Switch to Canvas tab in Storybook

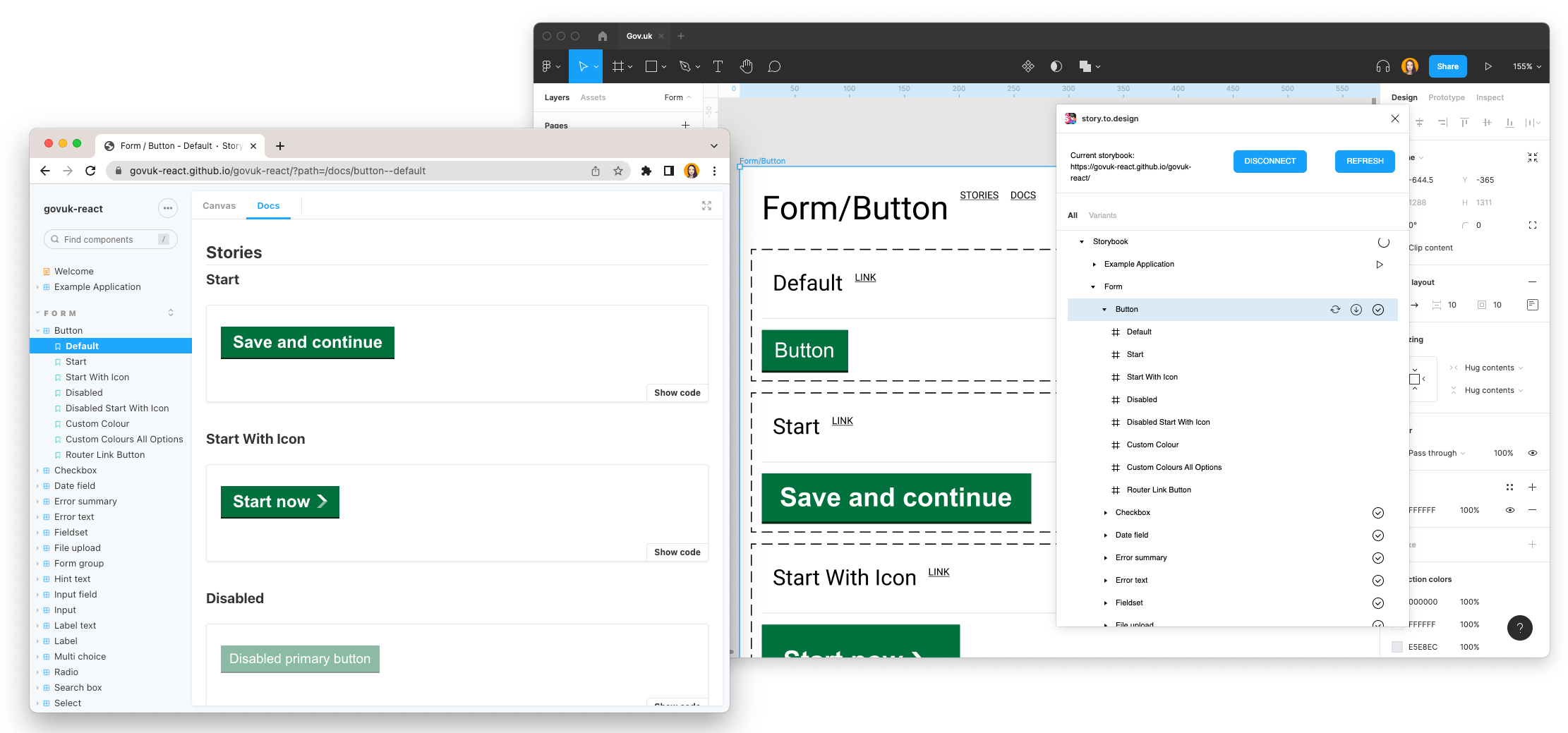[219, 206]
